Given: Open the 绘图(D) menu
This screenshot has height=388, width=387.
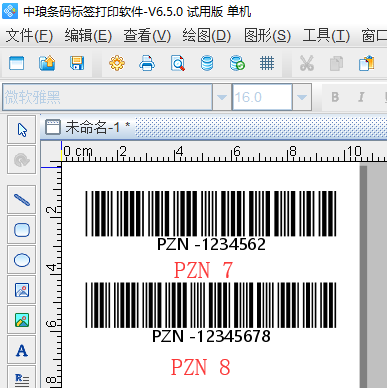Looking at the screenshot, I should 206,36.
